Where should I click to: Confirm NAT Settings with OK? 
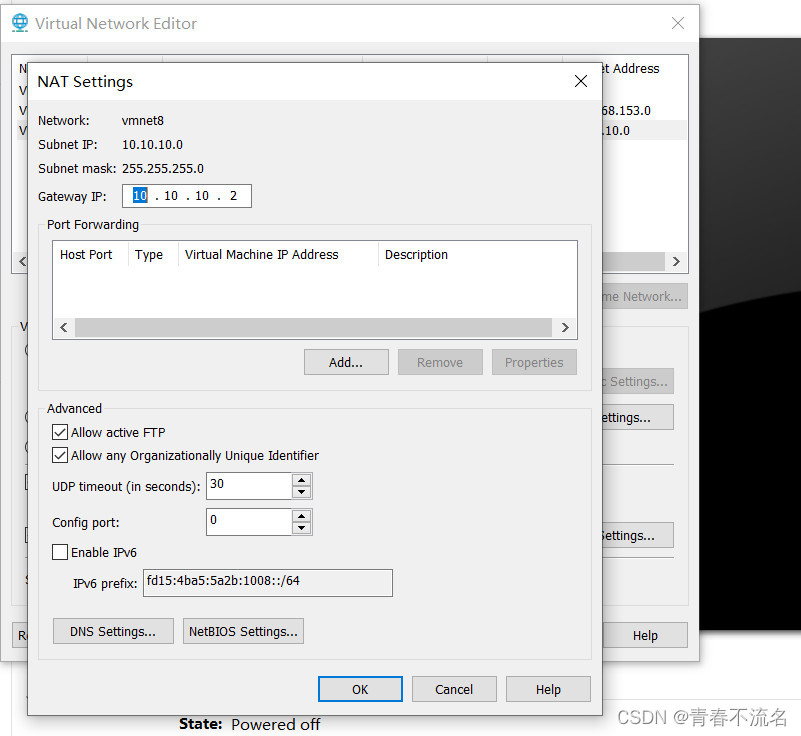coord(360,689)
